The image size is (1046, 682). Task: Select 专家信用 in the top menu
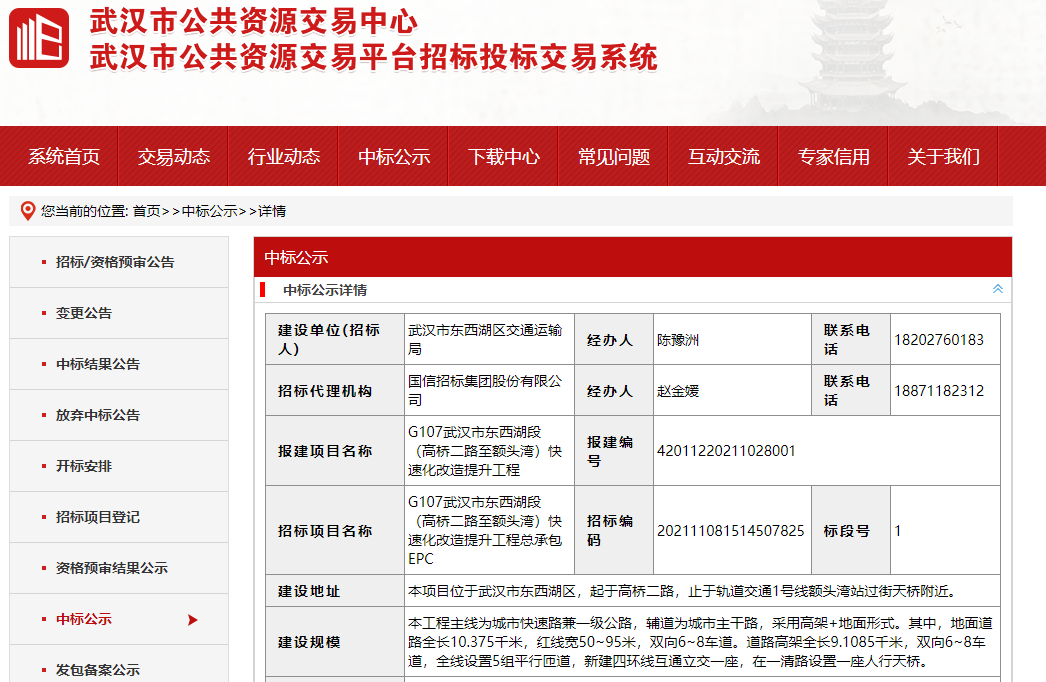834,157
